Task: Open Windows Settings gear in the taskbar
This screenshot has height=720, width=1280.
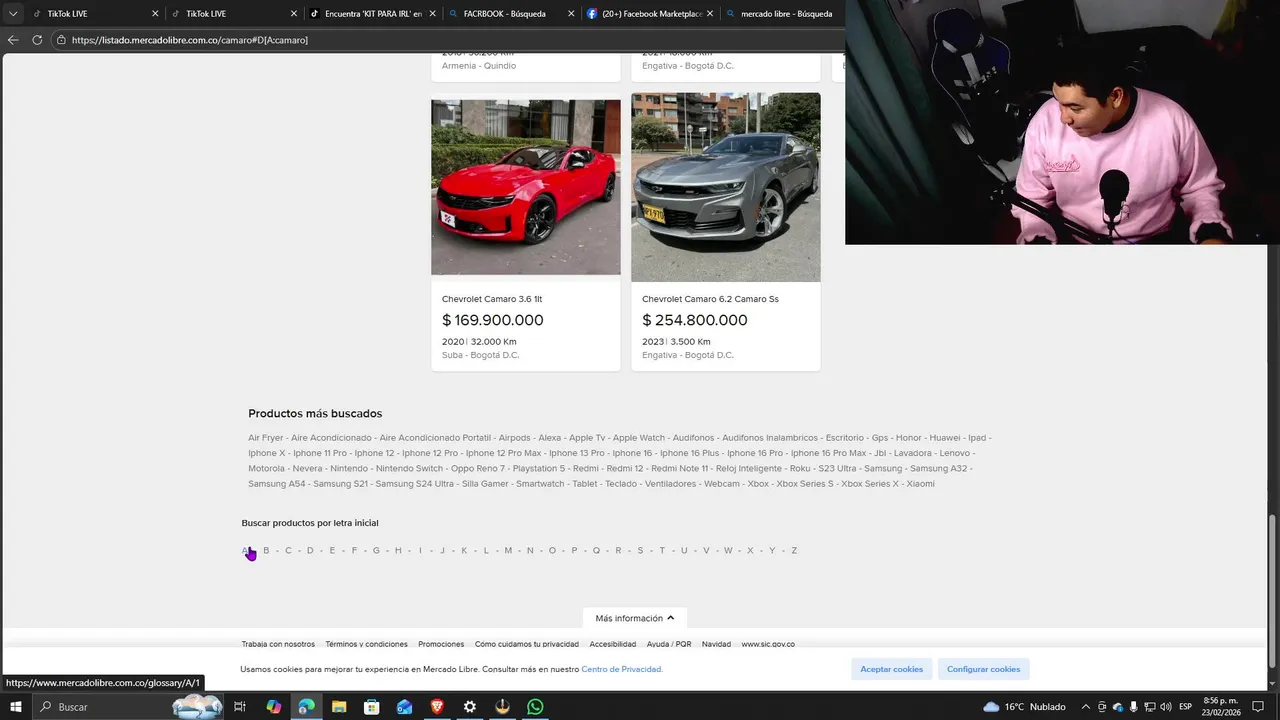Action: point(470,707)
